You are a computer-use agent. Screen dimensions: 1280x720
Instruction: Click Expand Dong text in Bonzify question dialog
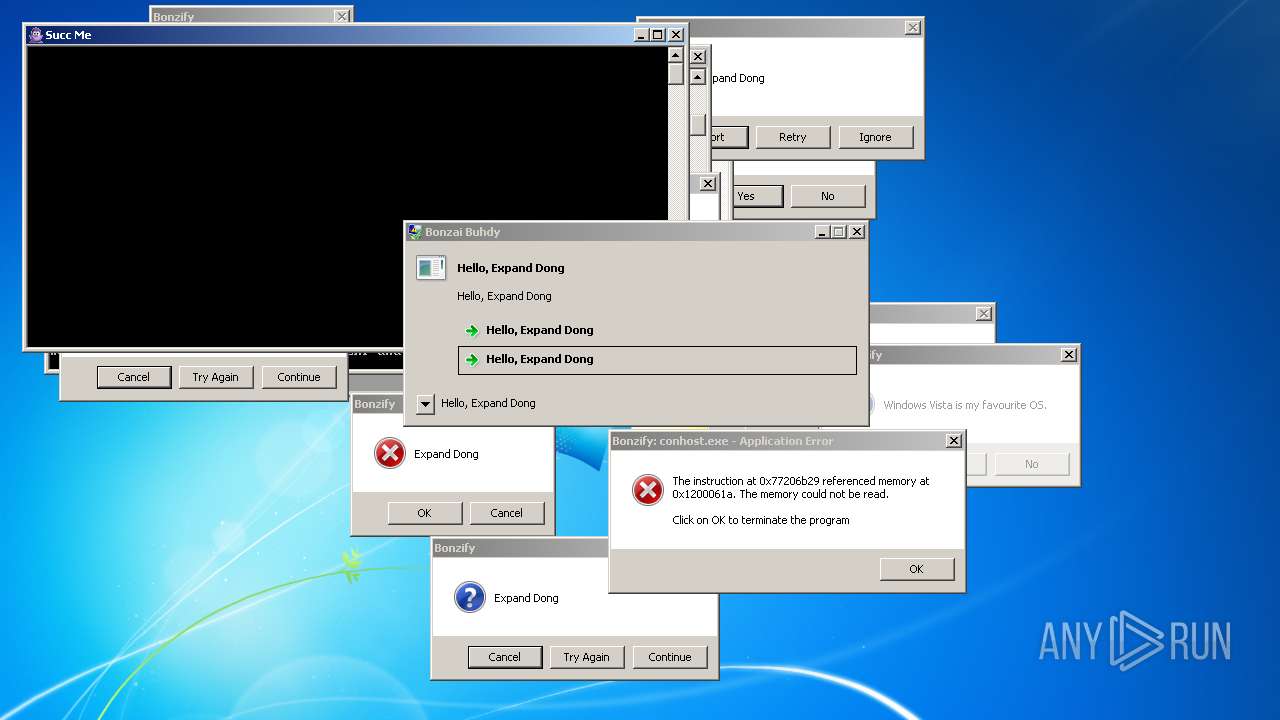tap(526, 598)
